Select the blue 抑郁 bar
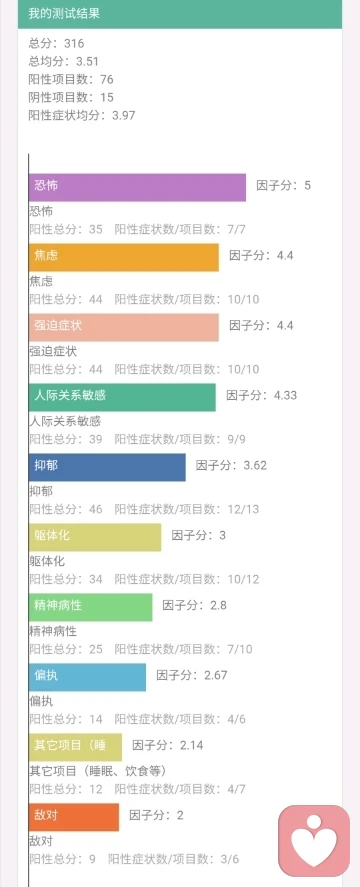Image resolution: width=360 pixels, height=887 pixels. point(108,467)
